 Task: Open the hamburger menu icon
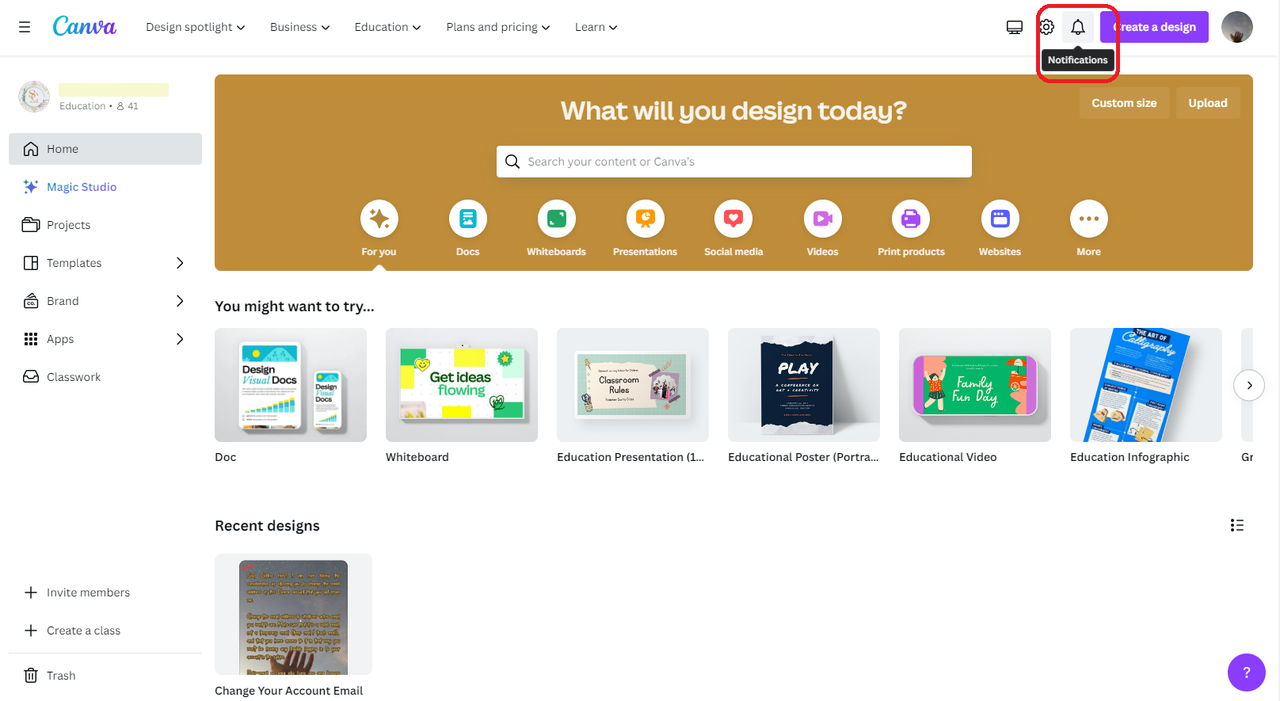[x=25, y=27]
